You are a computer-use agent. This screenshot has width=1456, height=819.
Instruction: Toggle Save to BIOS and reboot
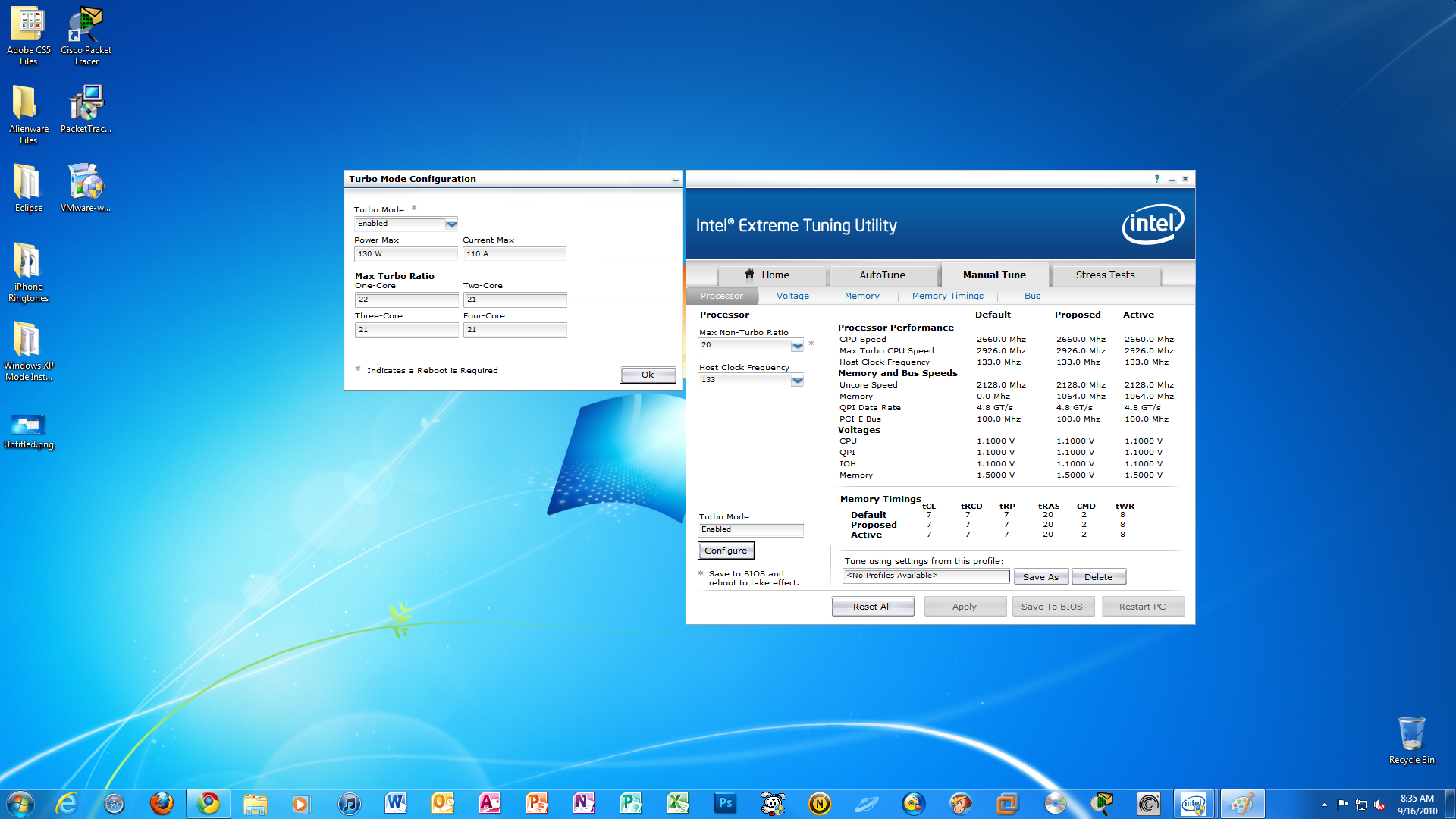(x=700, y=573)
